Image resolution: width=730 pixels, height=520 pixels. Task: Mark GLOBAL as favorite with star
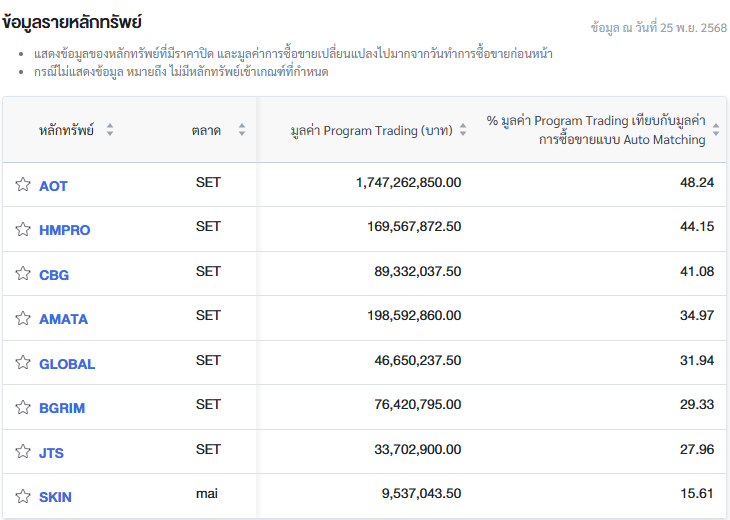[22, 363]
